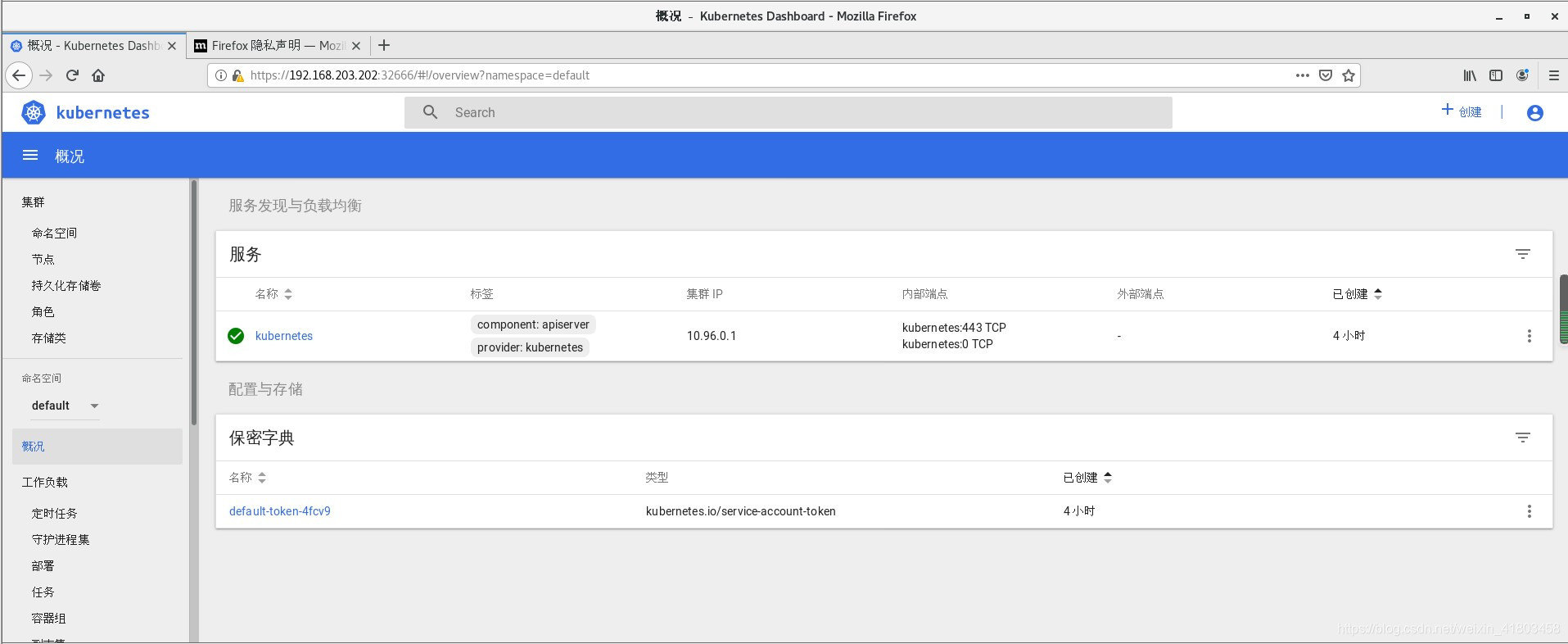
Task: Click the 10.96.0.1 cluster IP cell
Action: tap(712, 336)
